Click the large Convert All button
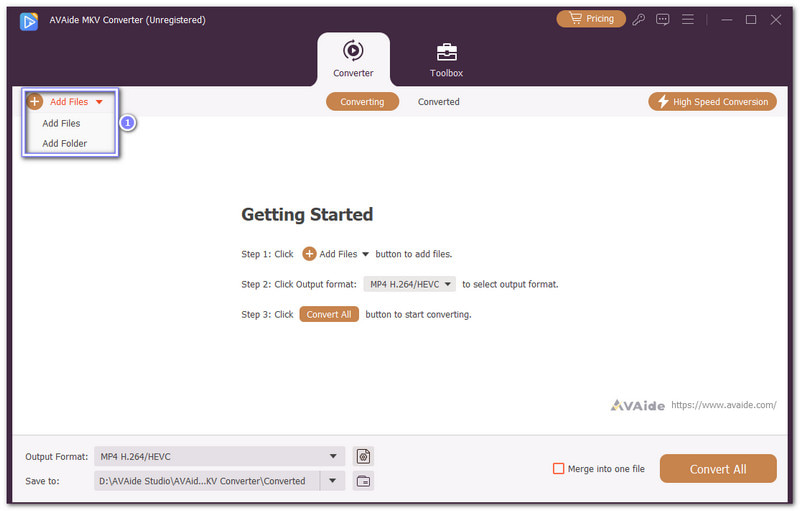Screen dimensions: 800x511 click(x=718, y=469)
